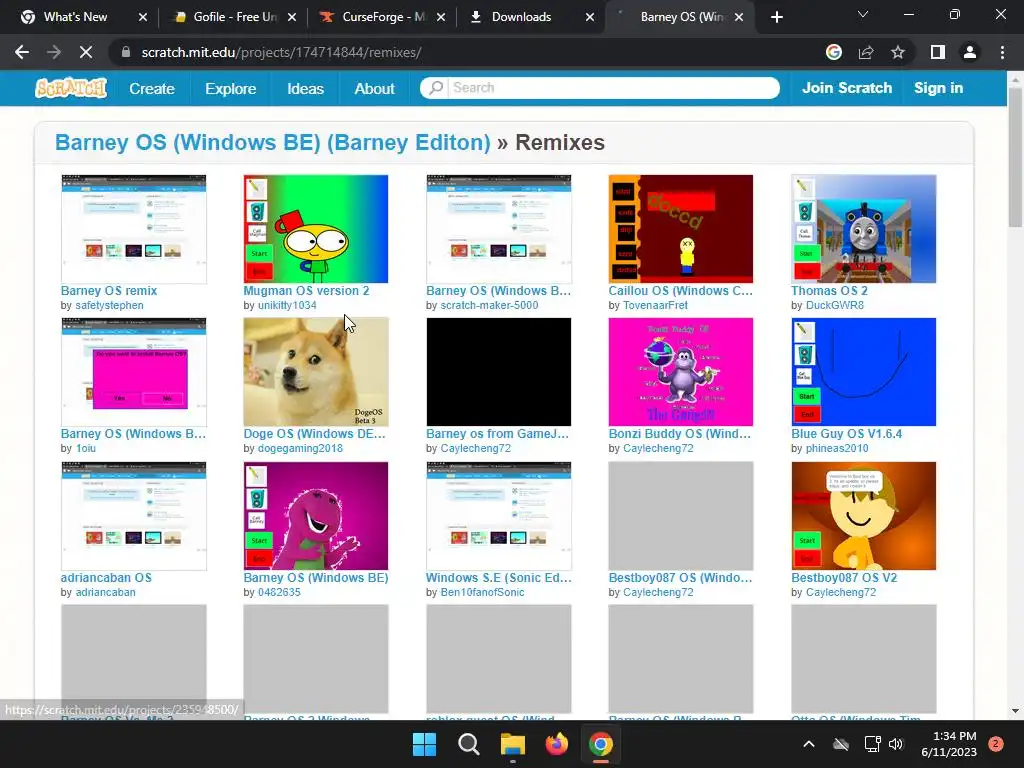This screenshot has width=1024, height=768.
Task: Open the adriancaban OS title link
Action: [106, 577]
